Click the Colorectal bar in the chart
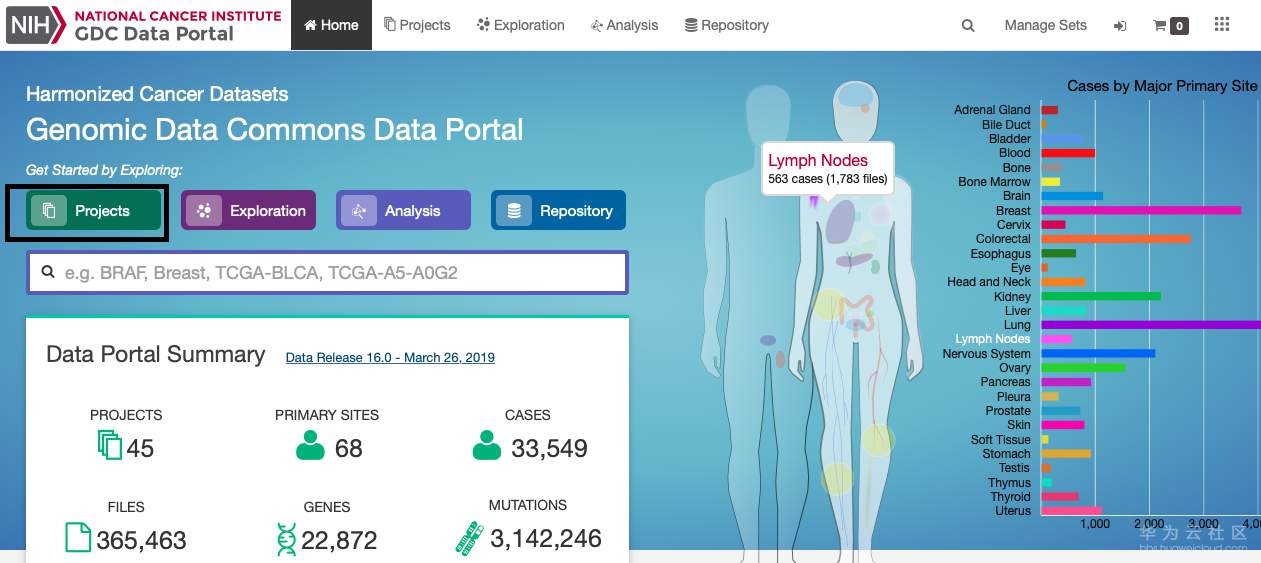Screen dimensions: 1261x563 coord(1116,239)
